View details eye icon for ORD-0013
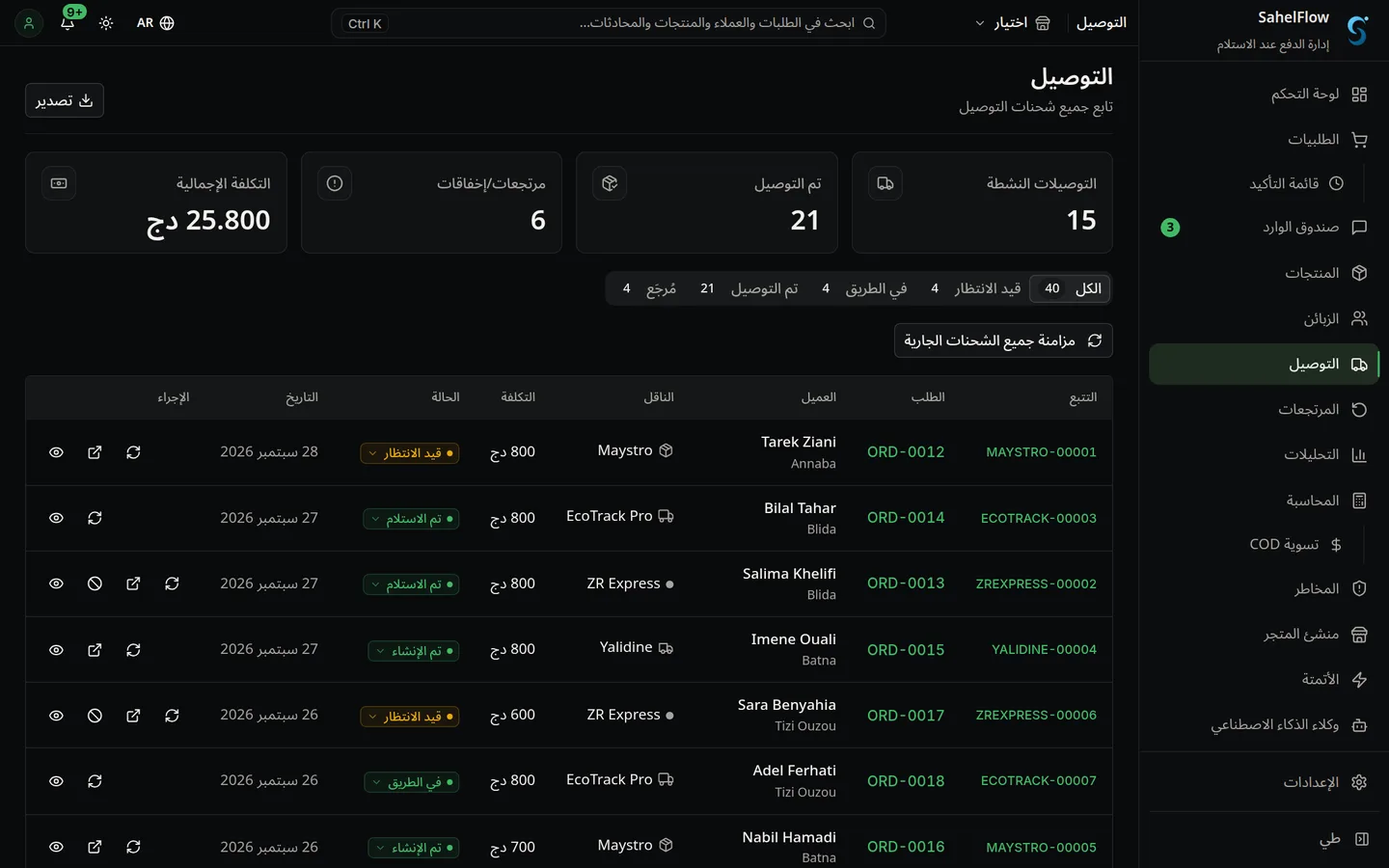Viewport: 1389px width, 868px height. click(x=56, y=583)
